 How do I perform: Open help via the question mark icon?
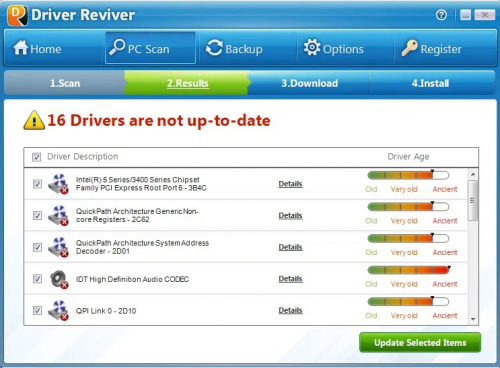[441, 15]
